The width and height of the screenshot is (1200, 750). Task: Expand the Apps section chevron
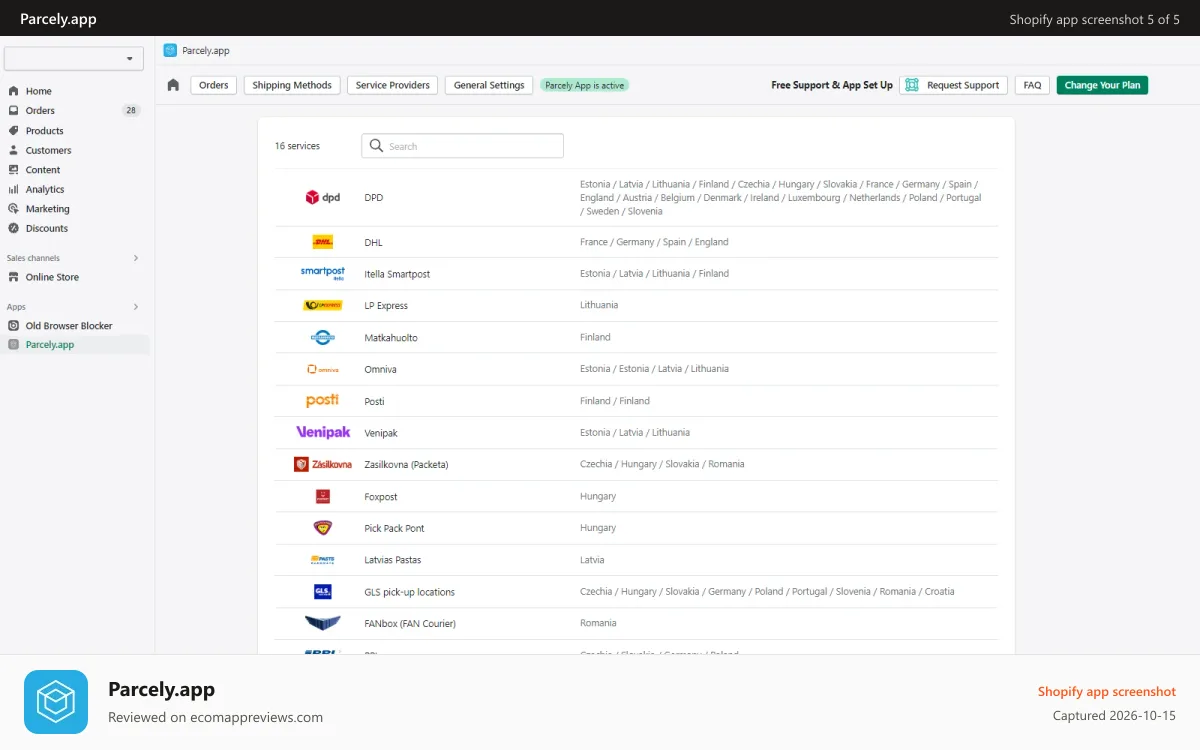tap(136, 307)
